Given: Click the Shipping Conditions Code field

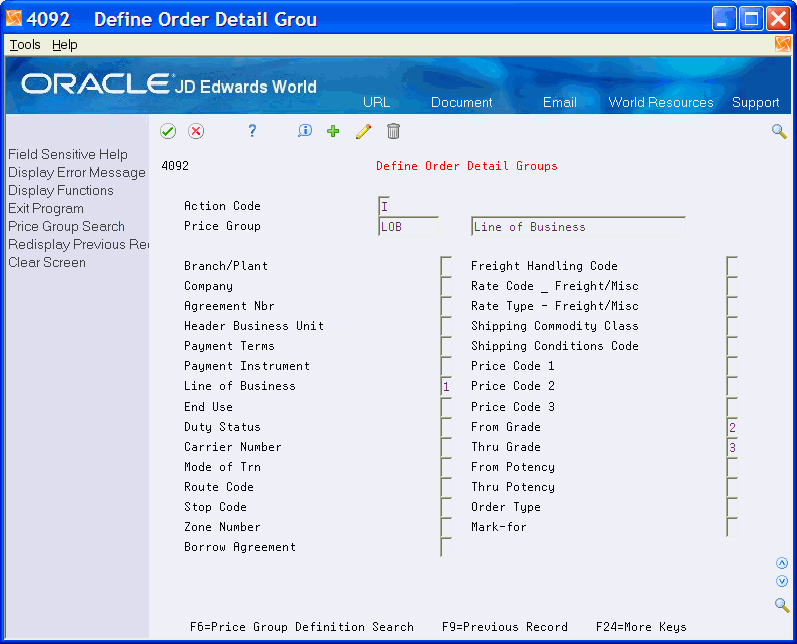Looking at the screenshot, I should click(732, 346).
